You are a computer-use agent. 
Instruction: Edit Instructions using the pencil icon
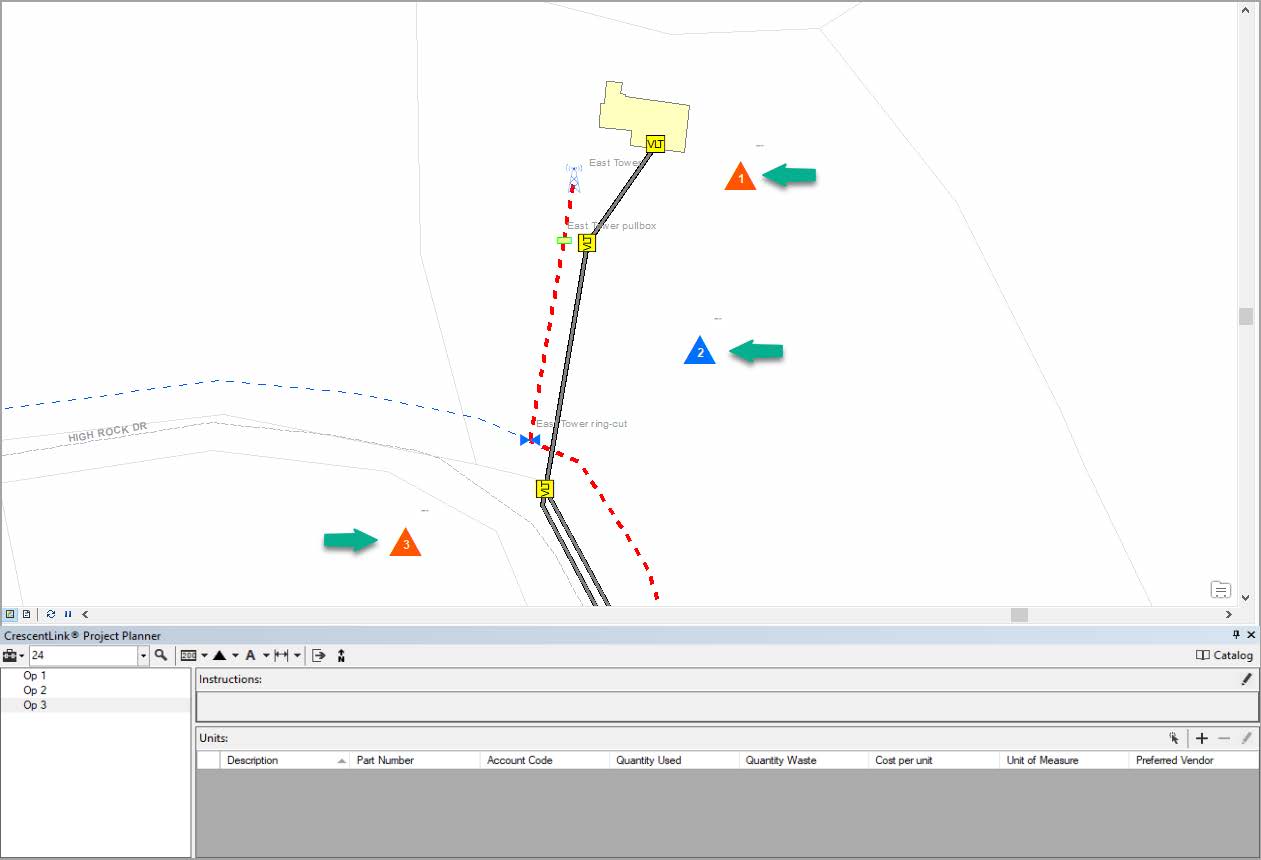[x=1246, y=679]
